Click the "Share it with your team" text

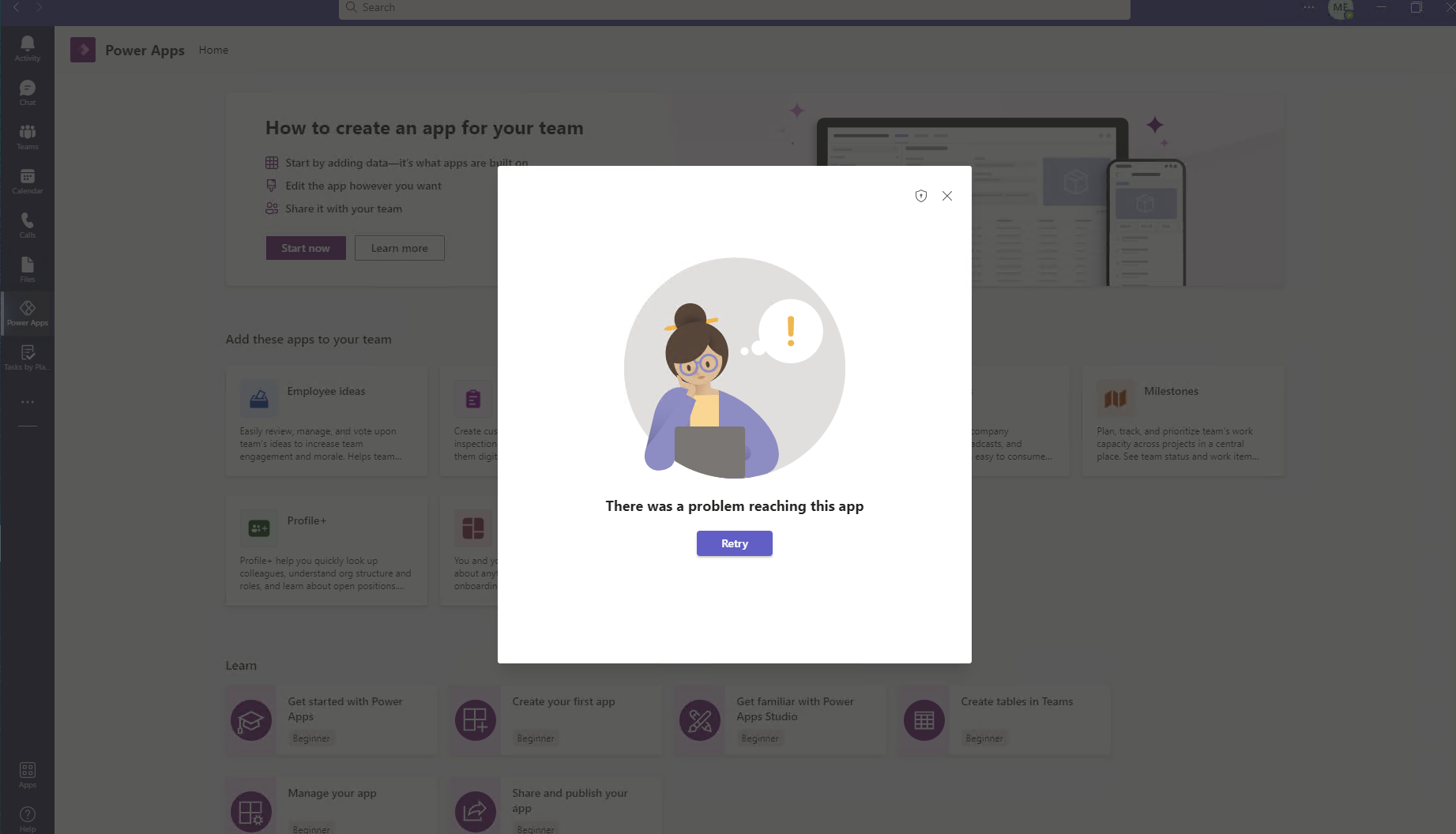(344, 208)
